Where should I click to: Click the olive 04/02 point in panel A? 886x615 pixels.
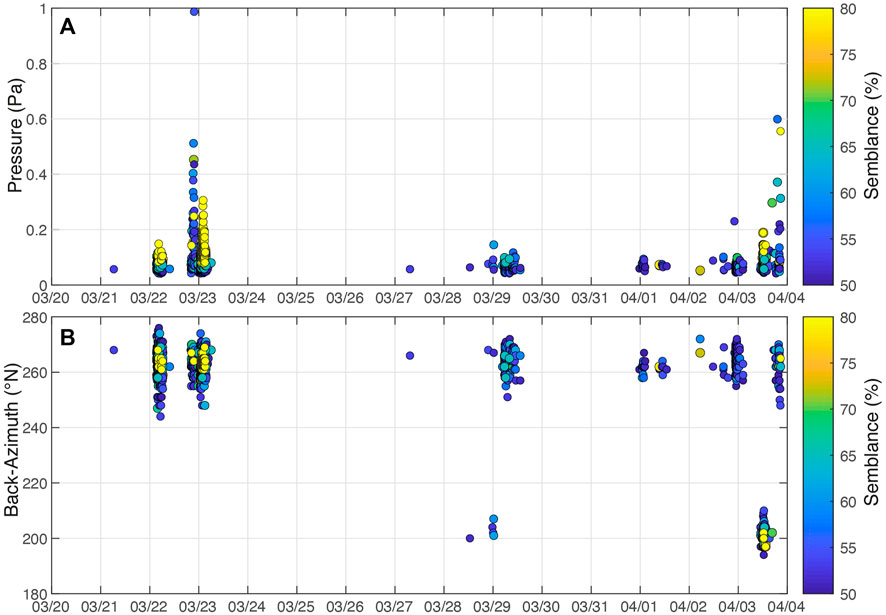[700, 270]
